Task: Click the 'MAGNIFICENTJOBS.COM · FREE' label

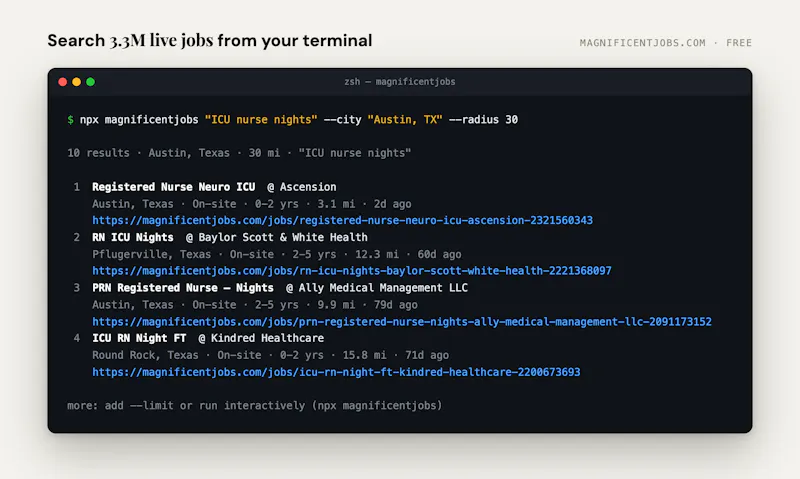Action: pos(665,43)
